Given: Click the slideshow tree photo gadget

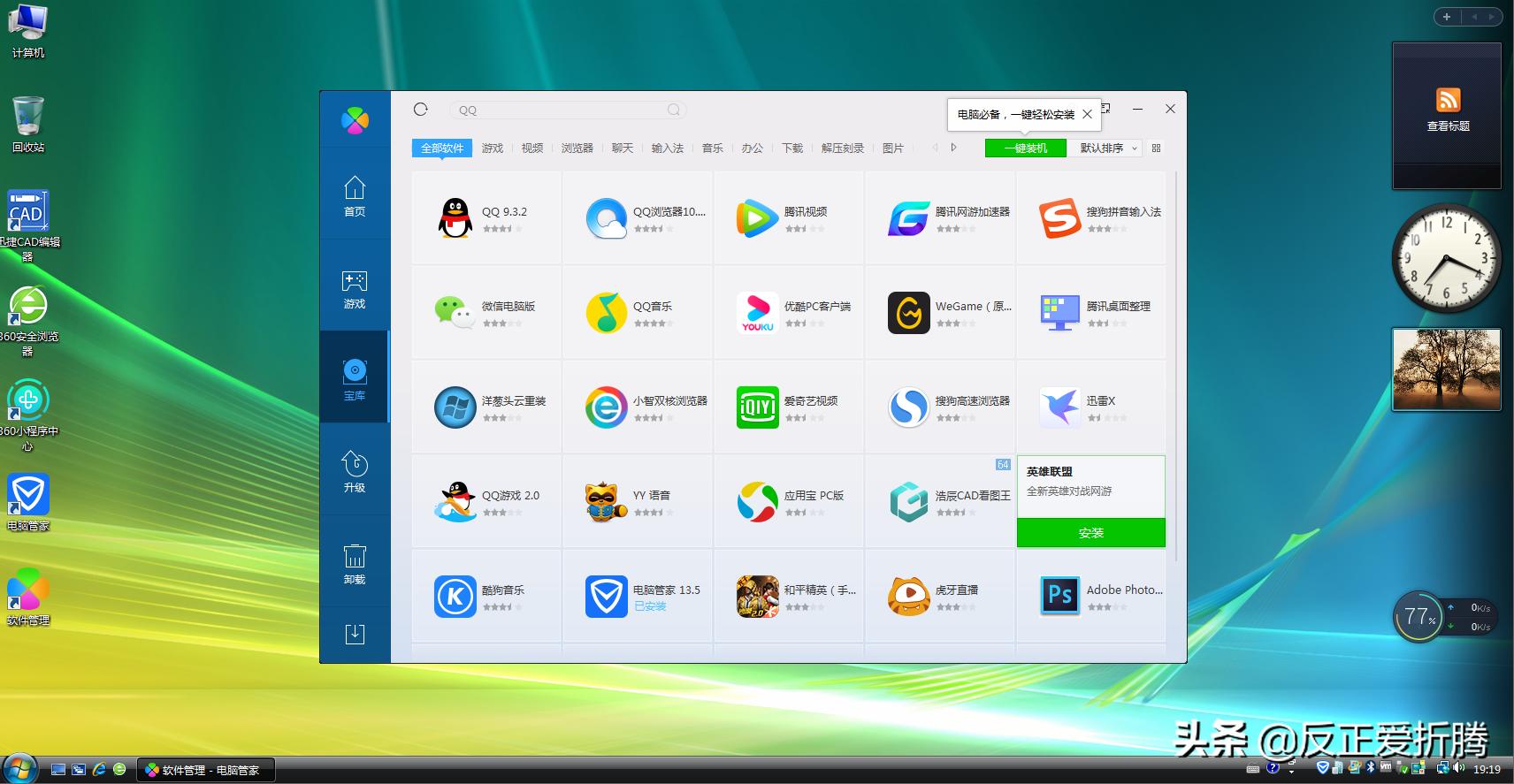Looking at the screenshot, I should point(1447,369).
